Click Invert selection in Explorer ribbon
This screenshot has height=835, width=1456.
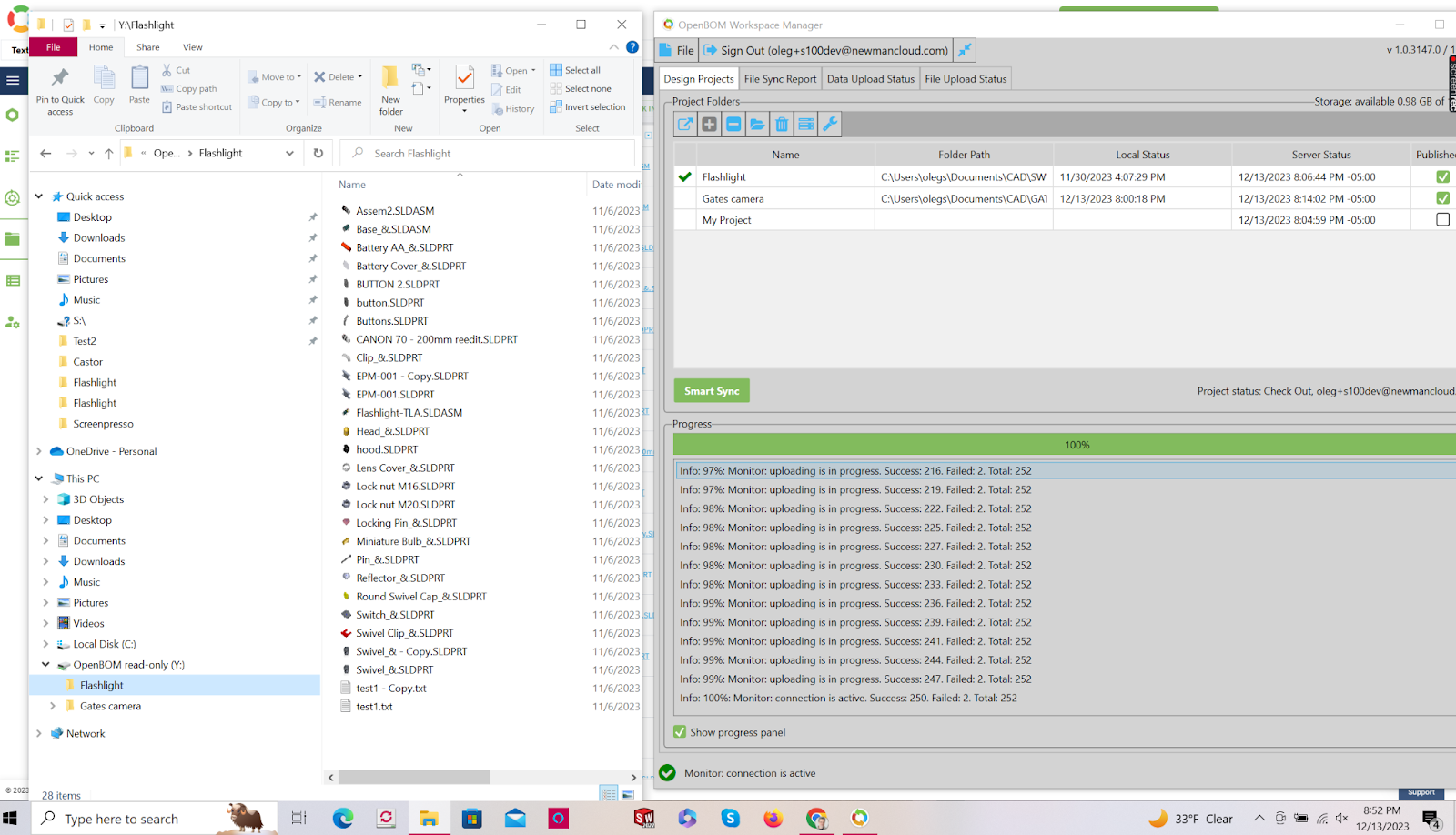tap(588, 107)
